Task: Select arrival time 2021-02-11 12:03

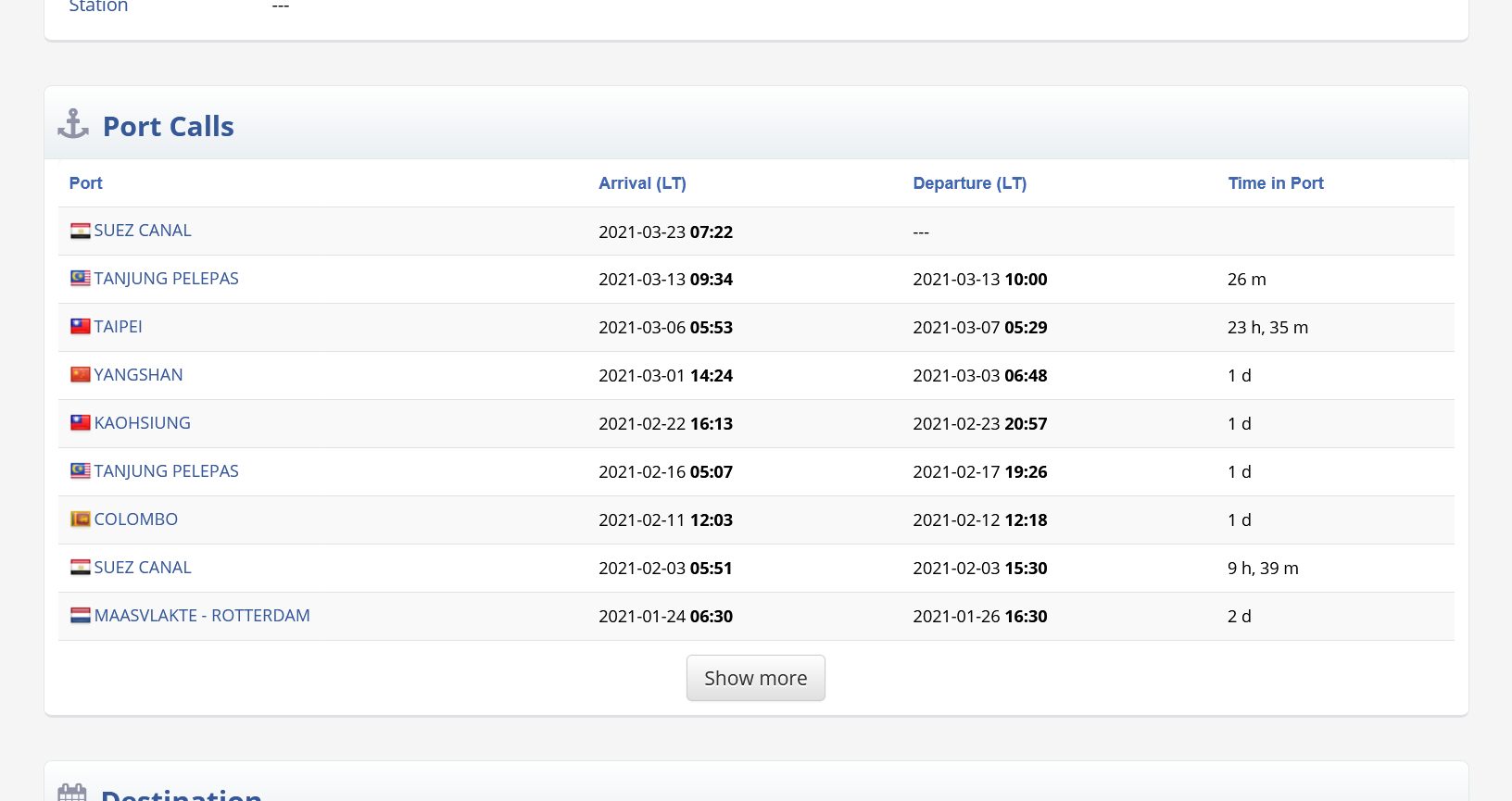Action: (x=666, y=520)
